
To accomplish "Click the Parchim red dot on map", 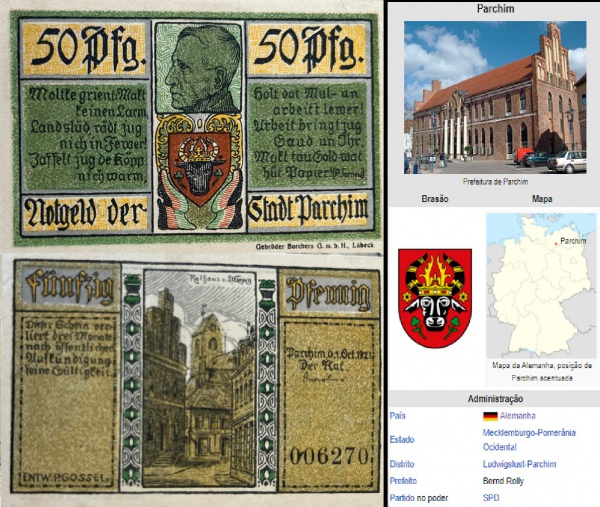I will (x=556, y=243).
